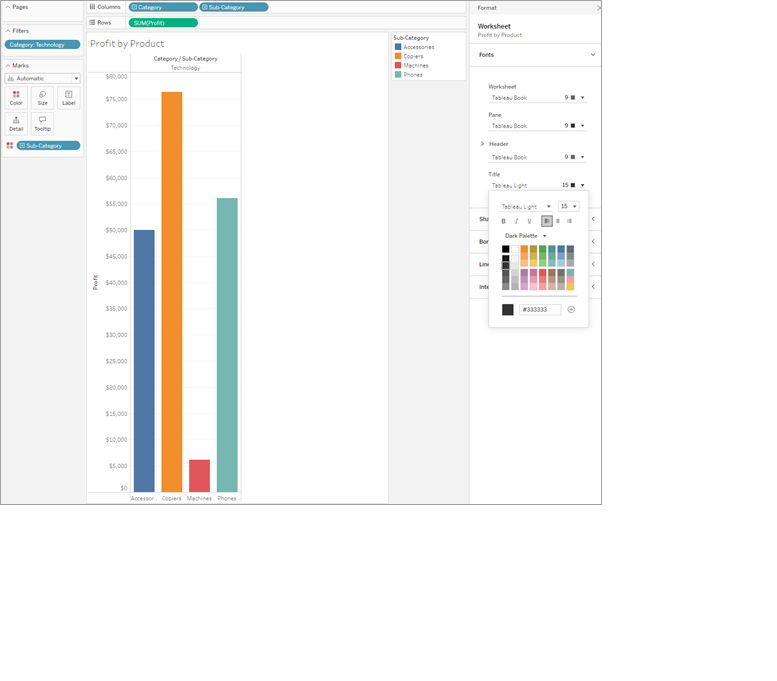Image resolution: width=777 pixels, height=681 pixels.
Task: Open the Tooltip mark card
Action: (43, 123)
